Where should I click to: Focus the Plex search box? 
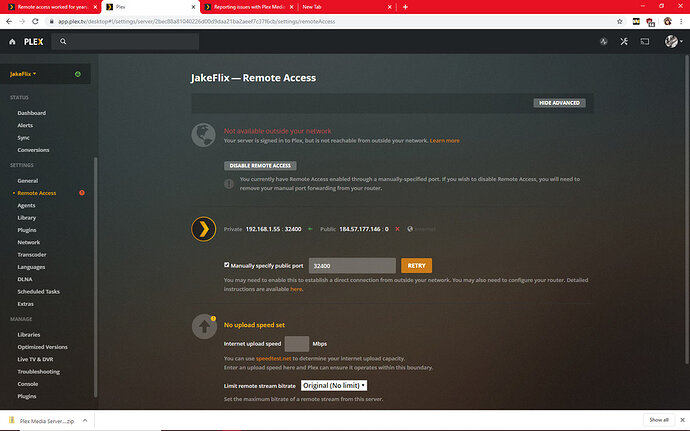coord(125,41)
